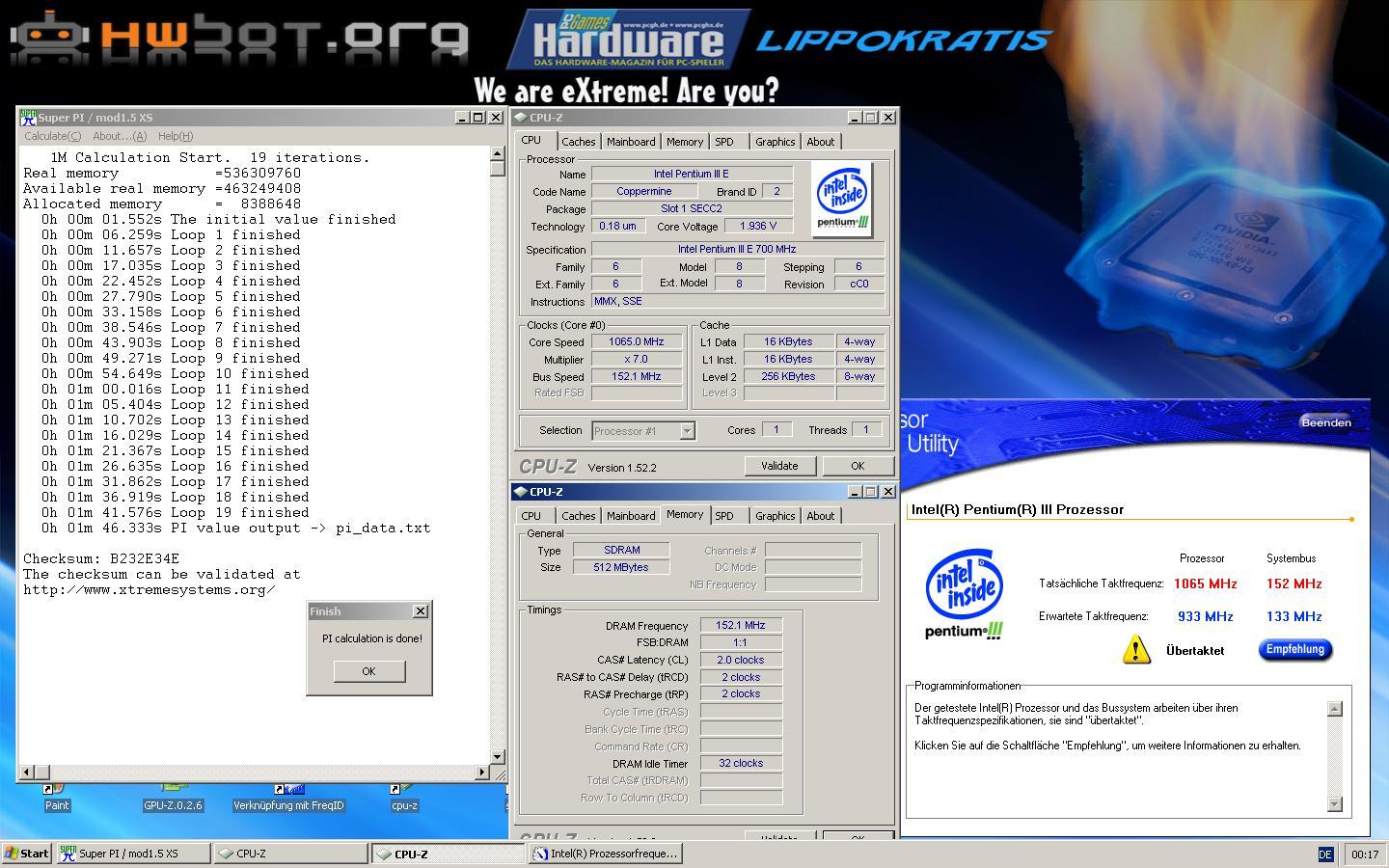Screen dimensions: 1389x868
Task: Click the yellow warning triangle beside Übertaktet
Action: [x=1136, y=649]
